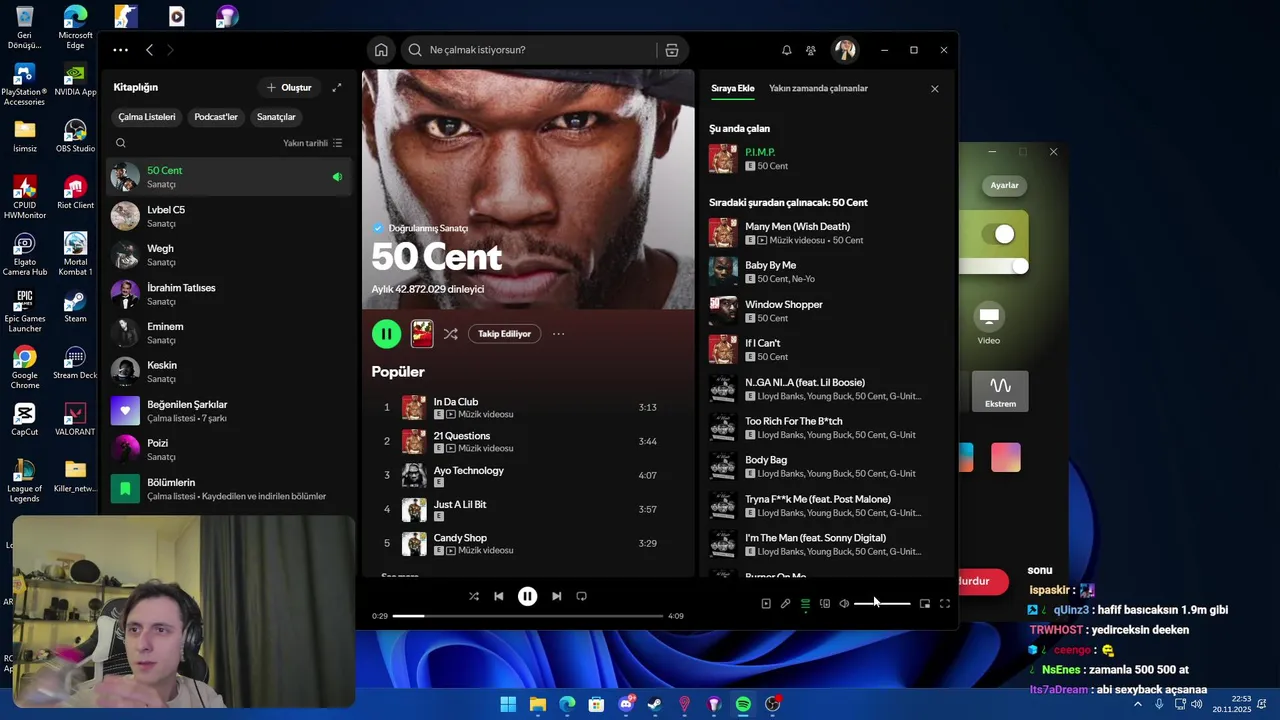Toggle the switch in the background window
1280x720 pixels.
tap(998, 234)
